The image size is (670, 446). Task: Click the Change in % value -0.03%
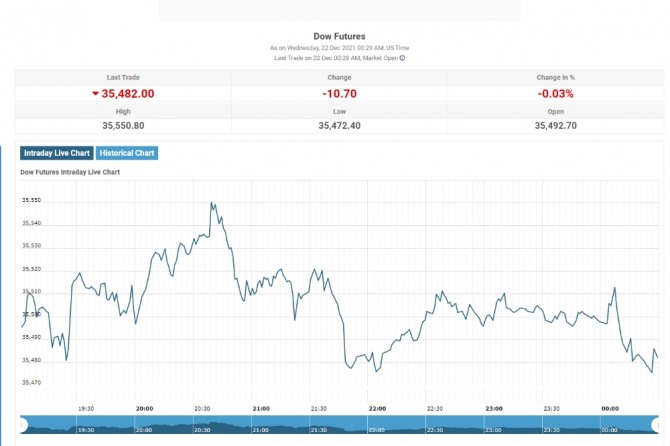[x=555, y=94]
